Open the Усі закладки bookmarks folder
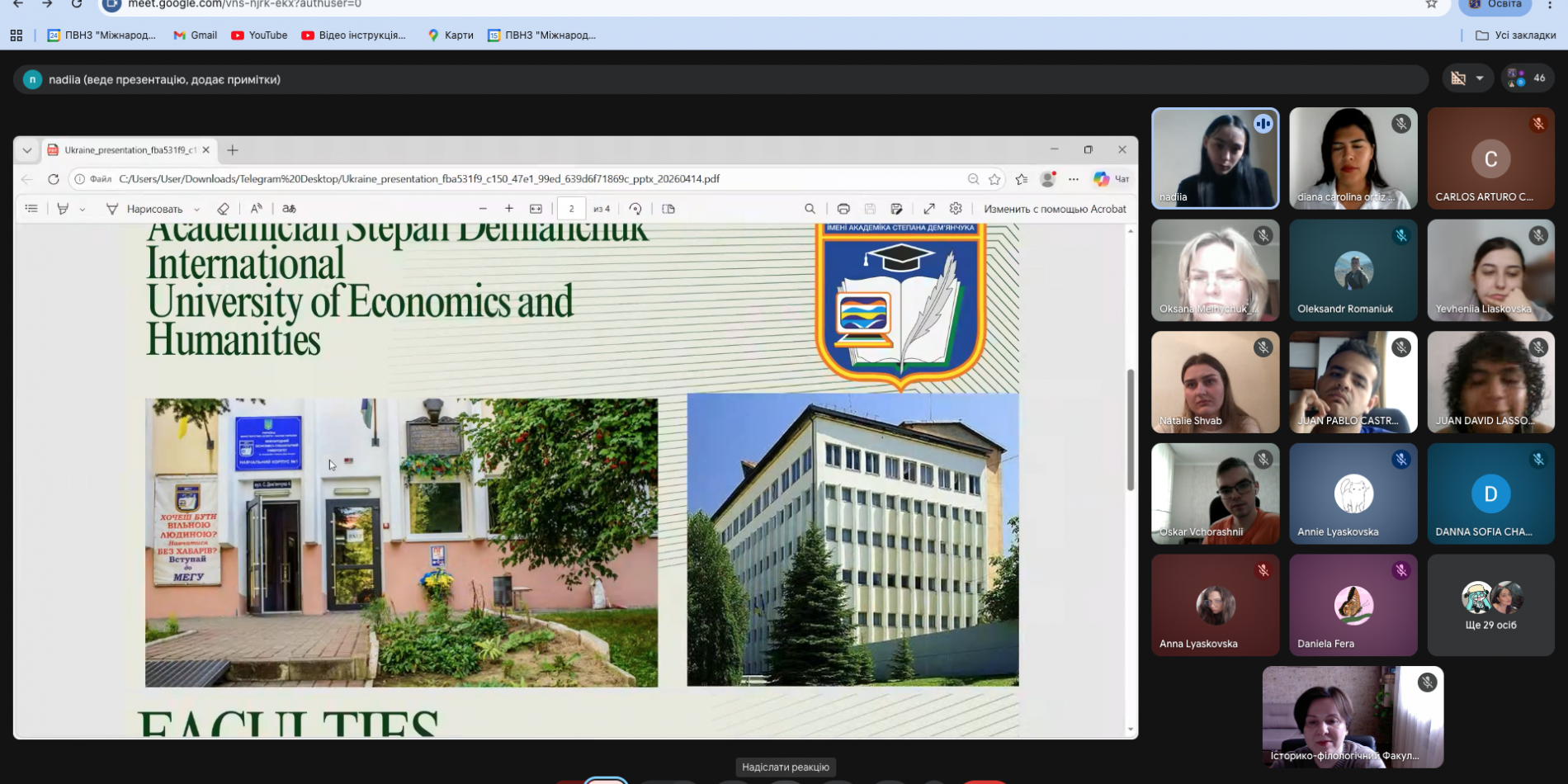 (x=1515, y=35)
